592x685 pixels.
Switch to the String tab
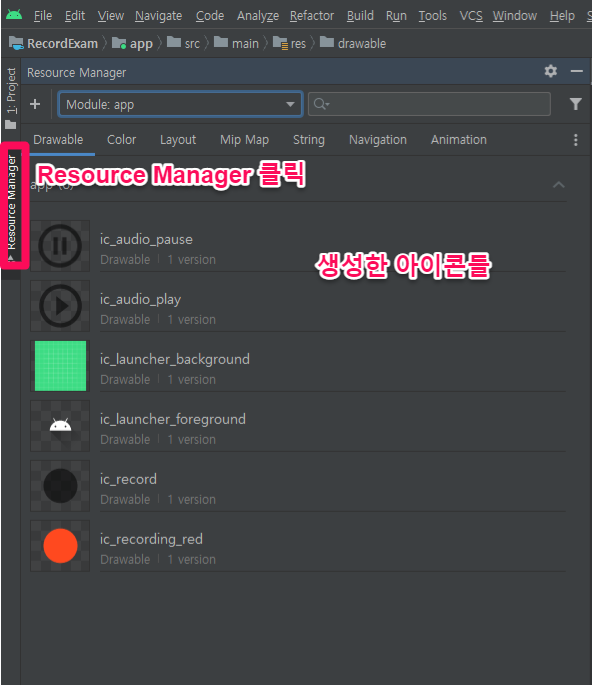(308, 140)
